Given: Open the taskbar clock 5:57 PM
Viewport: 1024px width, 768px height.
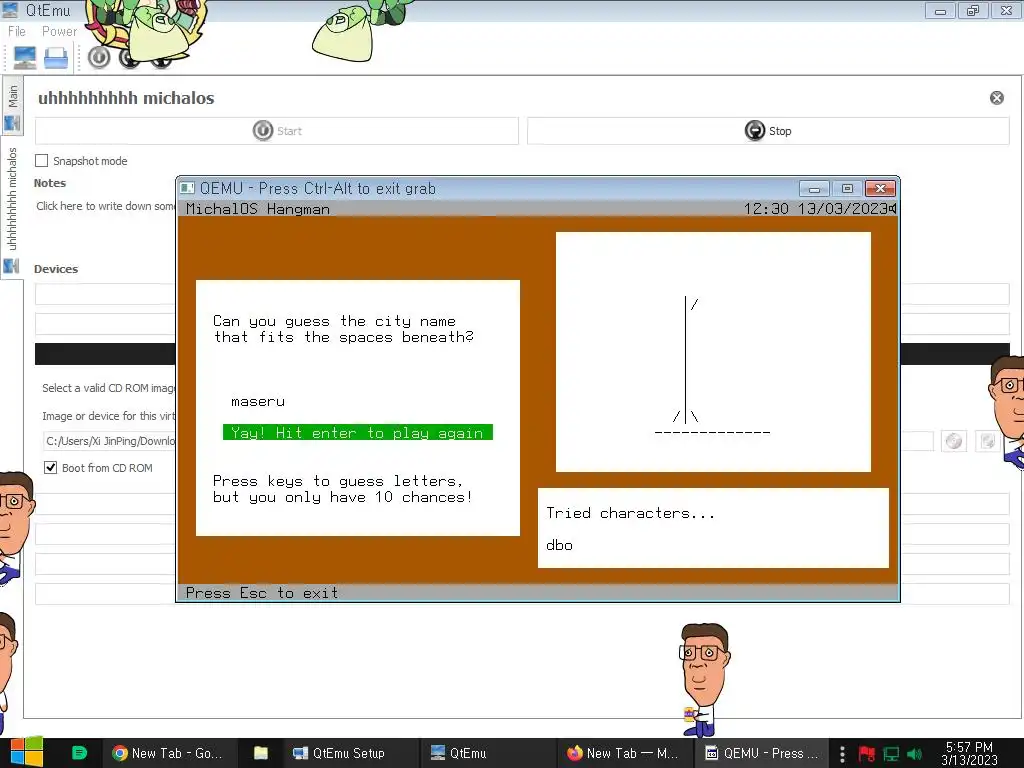Looking at the screenshot, I should (970, 754).
